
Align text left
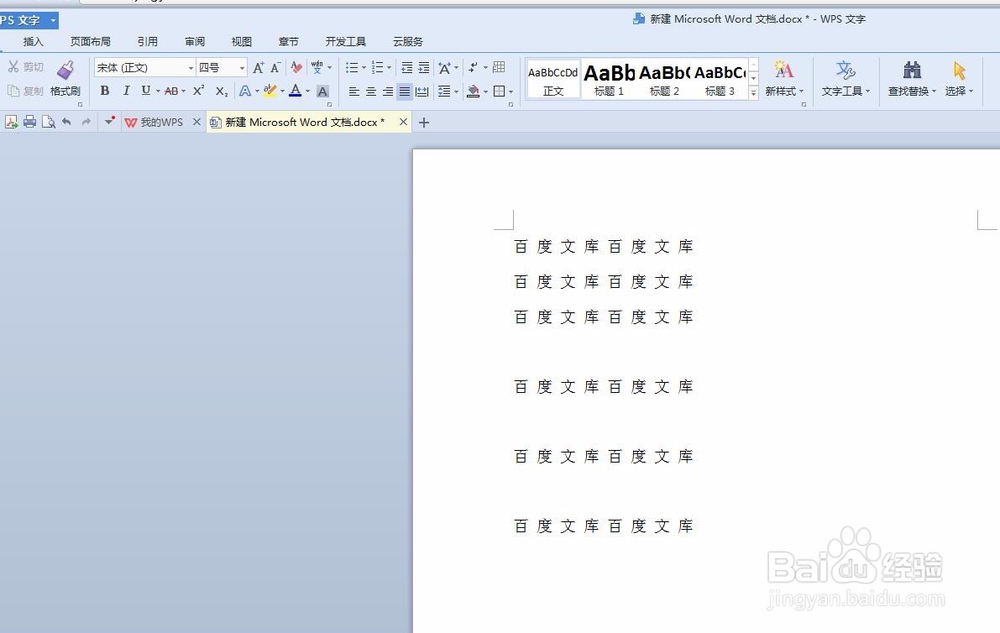click(354, 92)
